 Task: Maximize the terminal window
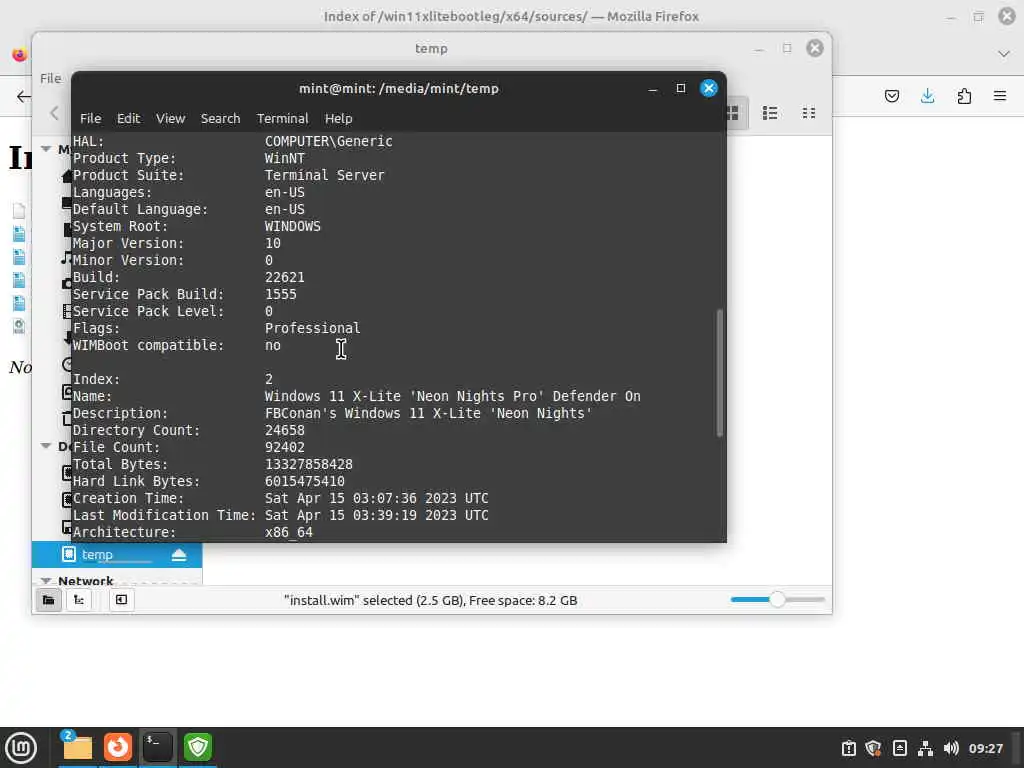coord(680,88)
